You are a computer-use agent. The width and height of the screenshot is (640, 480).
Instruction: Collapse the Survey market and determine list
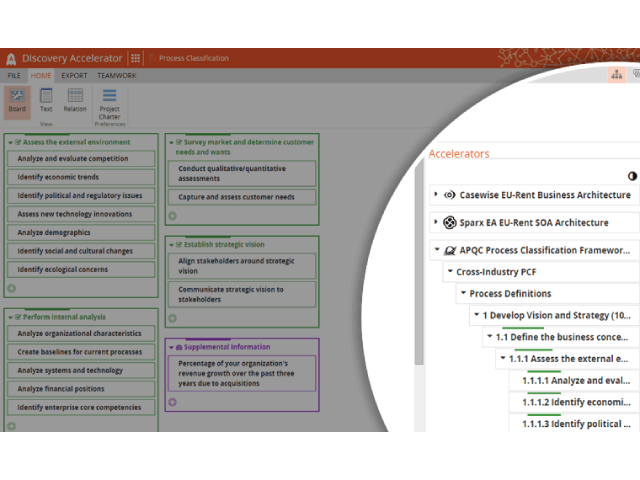click(171, 142)
